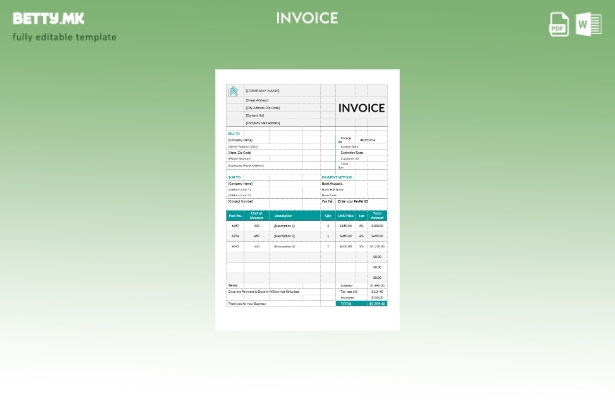Viewport: 615px width, 400px height.
Task: Click the Subtotal row label
Action: [346, 285]
